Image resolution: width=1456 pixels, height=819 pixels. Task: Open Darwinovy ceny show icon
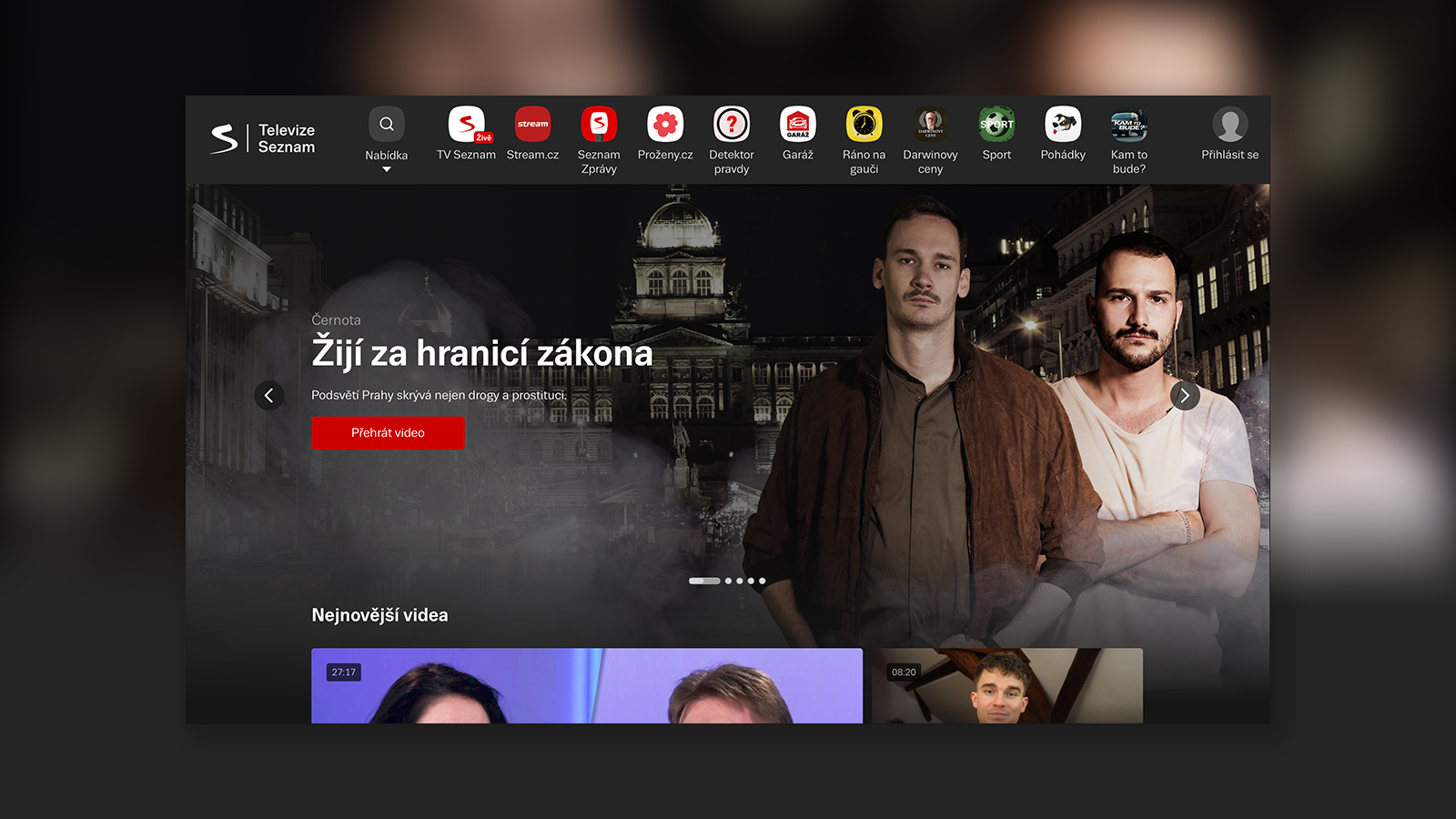[x=930, y=125]
